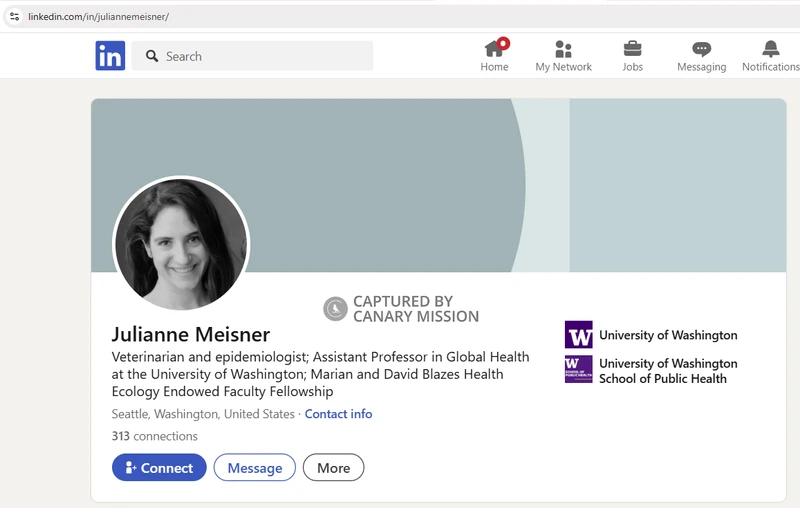Click the Connect button
Screen dimensions: 800x508
159,467
